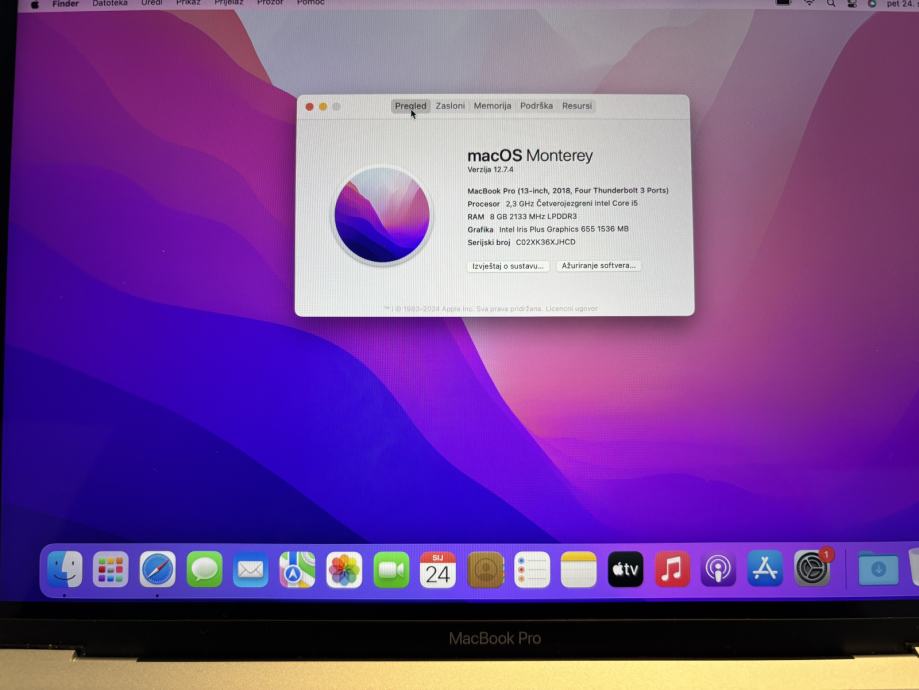
Task: Open the Prikaz menu
Action: tap(188, 3)
